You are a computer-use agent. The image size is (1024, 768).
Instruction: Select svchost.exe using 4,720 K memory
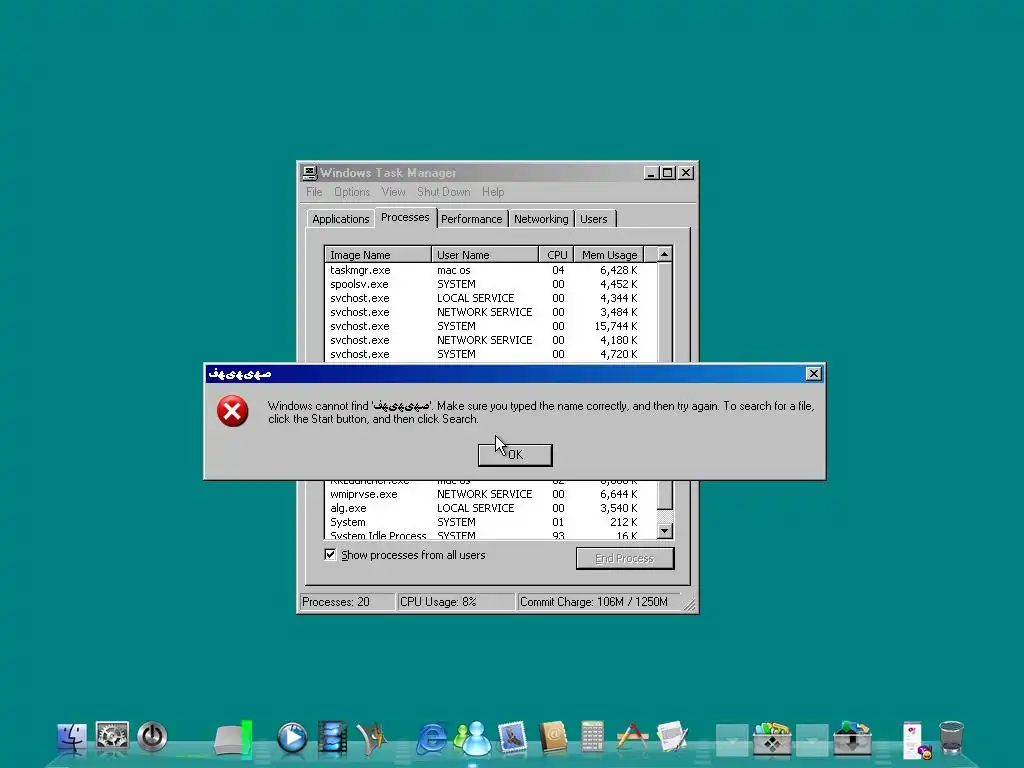coord(490,354)
